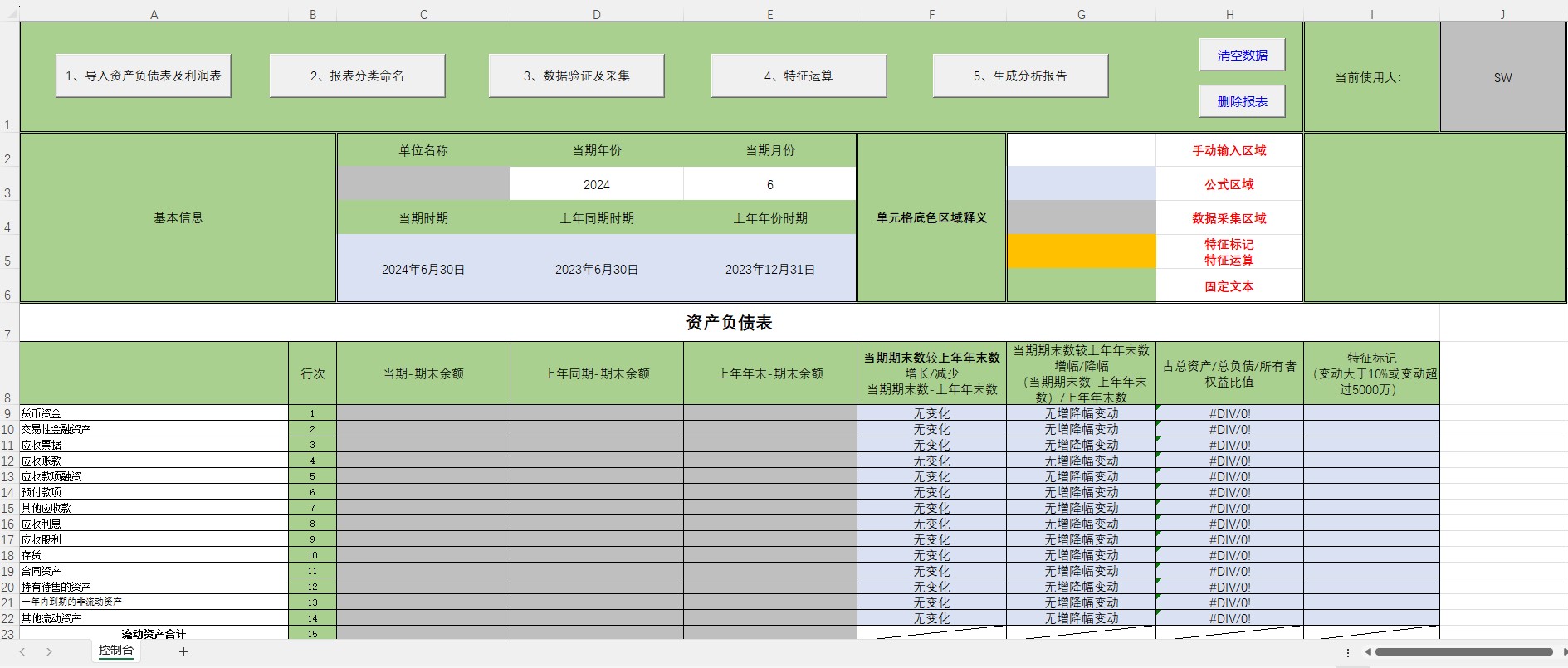Screen dimensions: 1568x668
Task: Select the 交易性金融资产 row label
Action: pos(154,429)
